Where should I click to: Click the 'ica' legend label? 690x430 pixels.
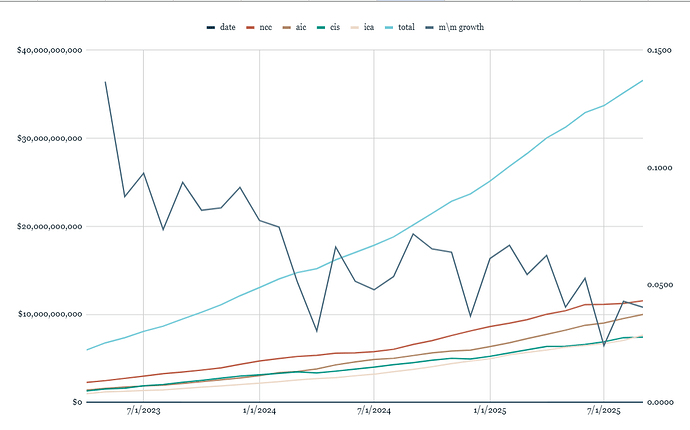tap(398, 27)
